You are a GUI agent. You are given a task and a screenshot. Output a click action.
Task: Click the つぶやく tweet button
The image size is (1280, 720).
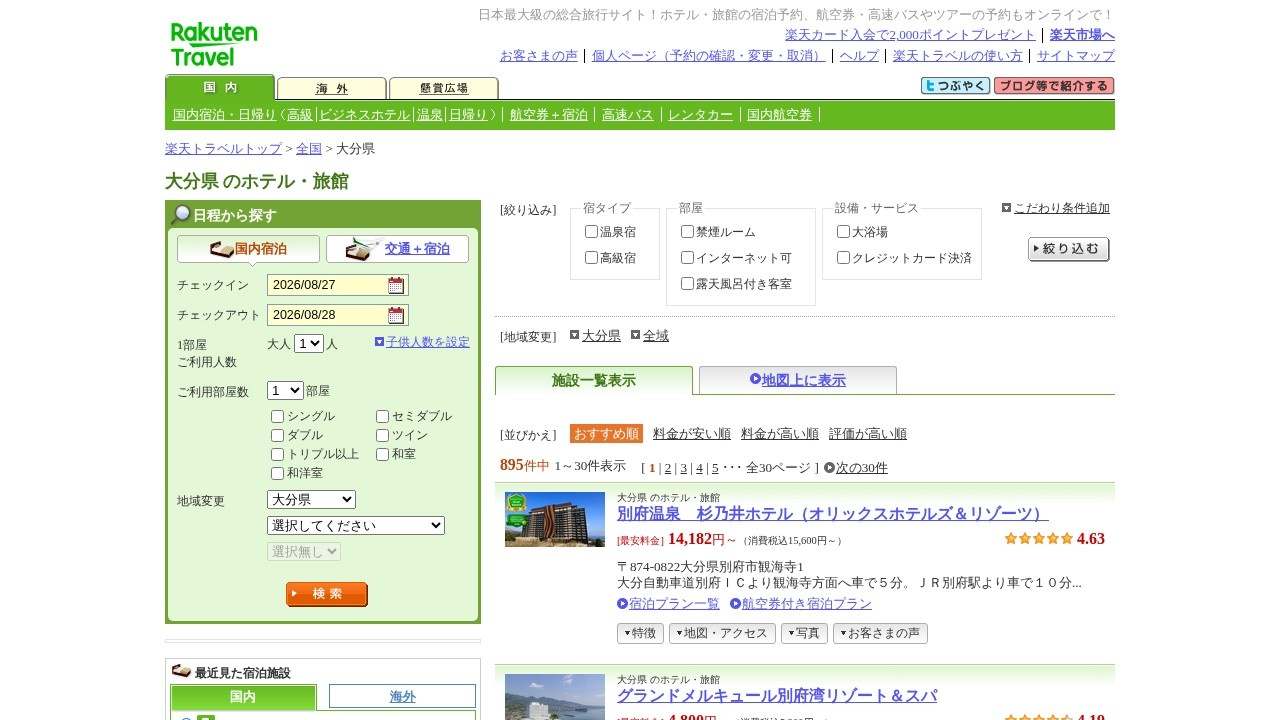point(955,86)
